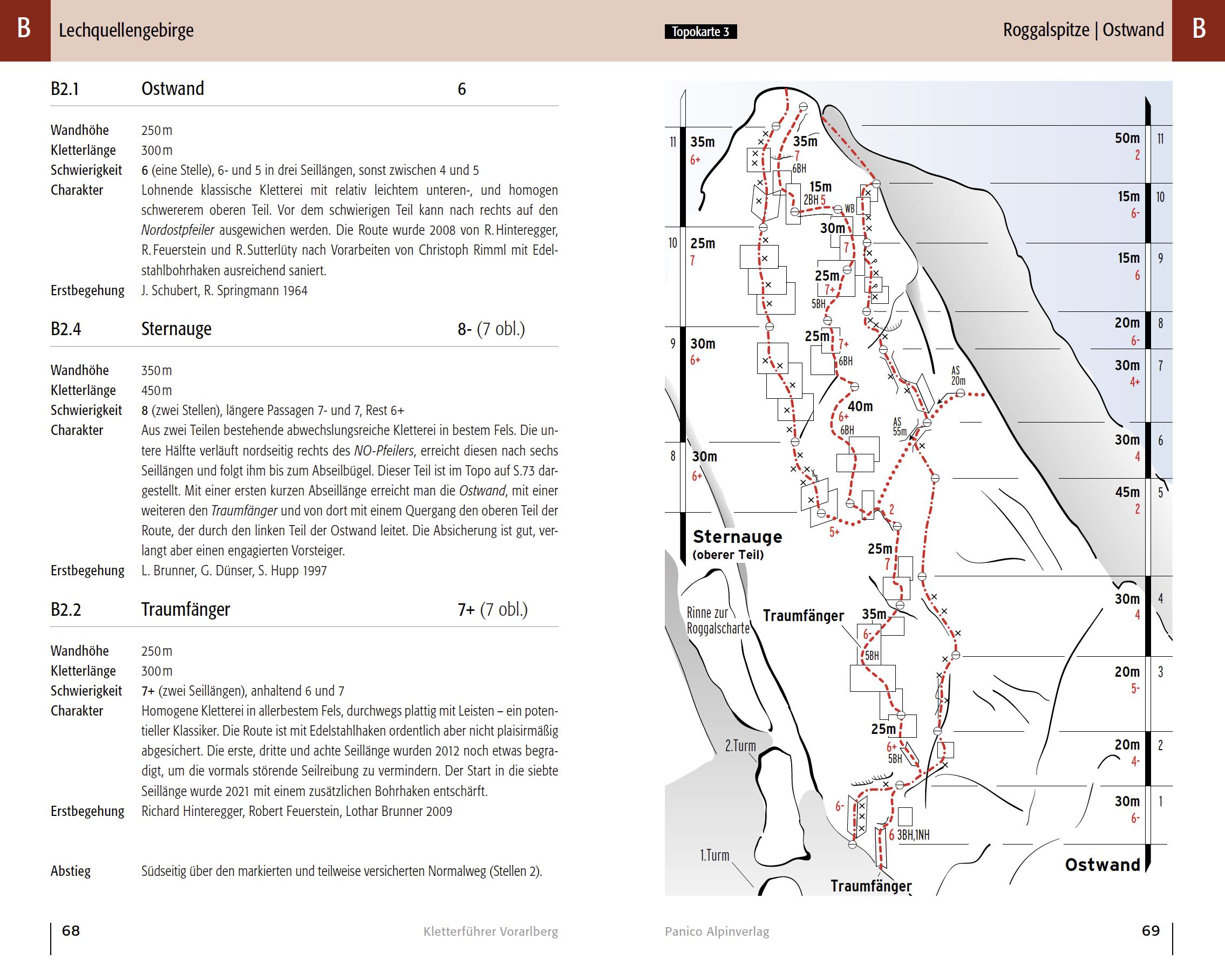Click 'J. Schubert, R. Springmann 1964'
Image resolution: width=1225 pixels, height=980 pixels.
tap(224, 291)
